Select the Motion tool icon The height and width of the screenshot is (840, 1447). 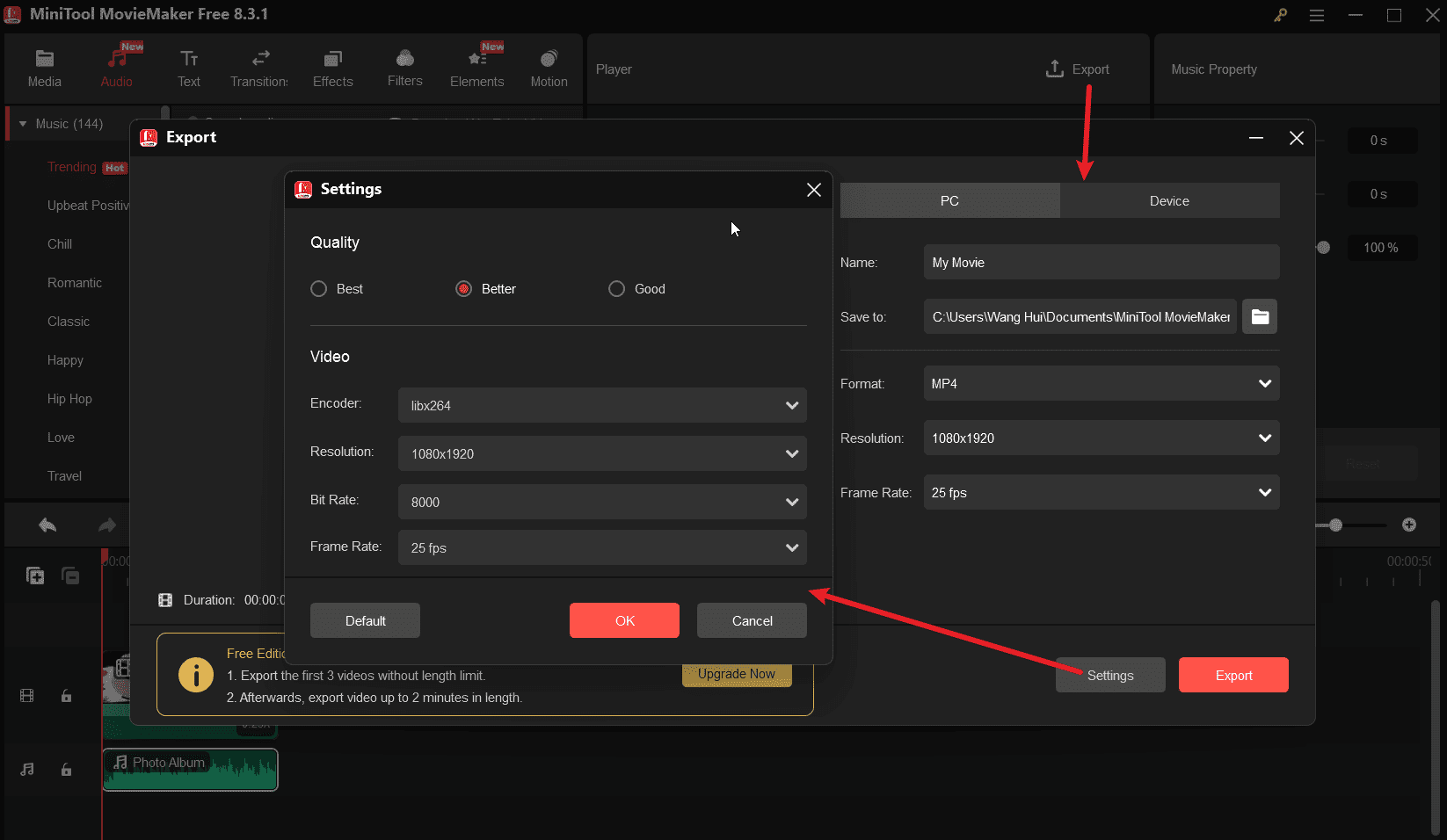(x=548, y=67)
